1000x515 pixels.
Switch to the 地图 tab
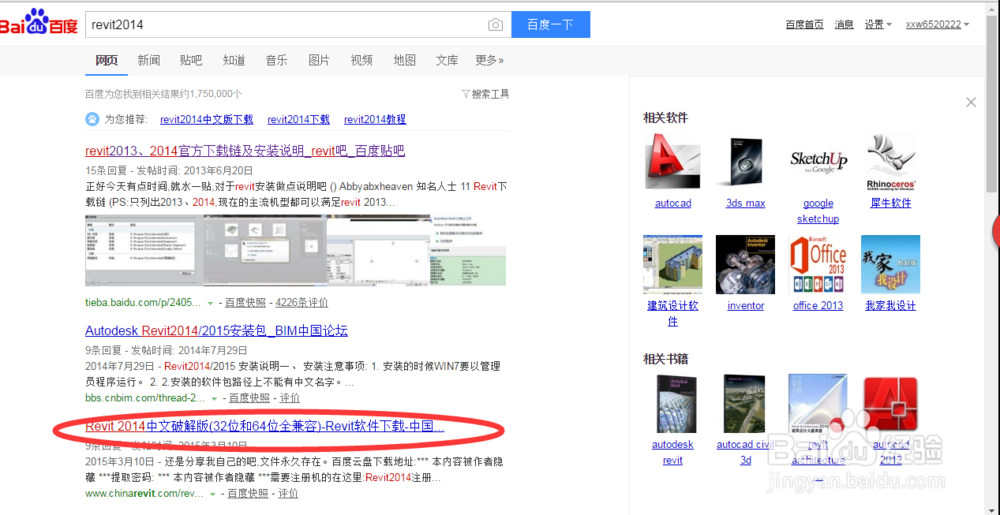coord(404,61)
